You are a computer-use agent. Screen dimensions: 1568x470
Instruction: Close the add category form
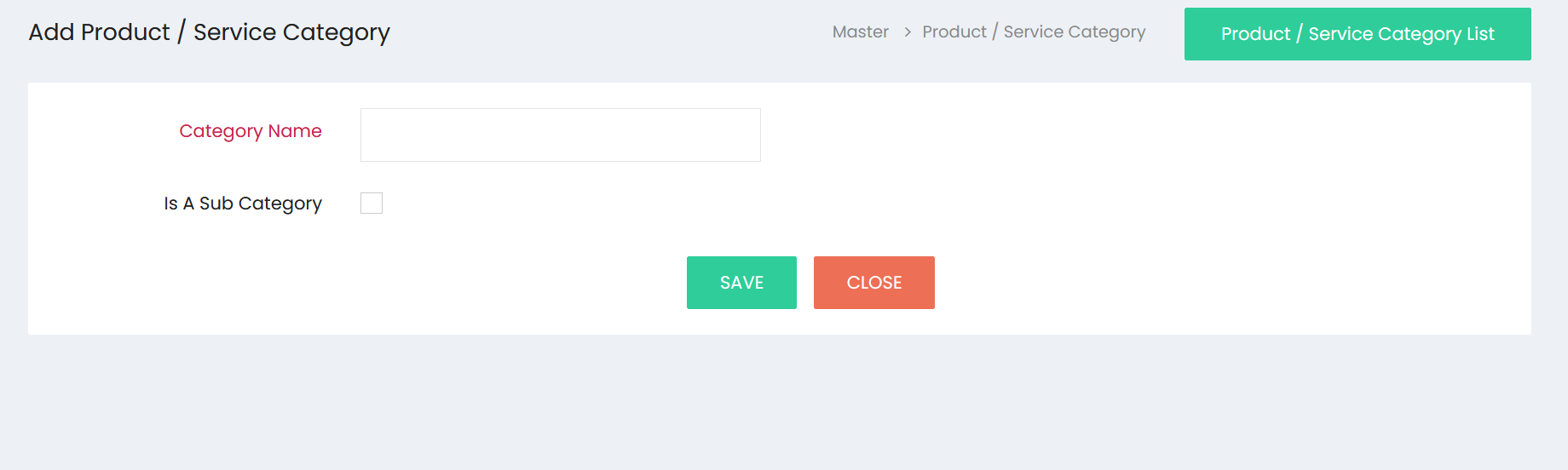[873, 283]
